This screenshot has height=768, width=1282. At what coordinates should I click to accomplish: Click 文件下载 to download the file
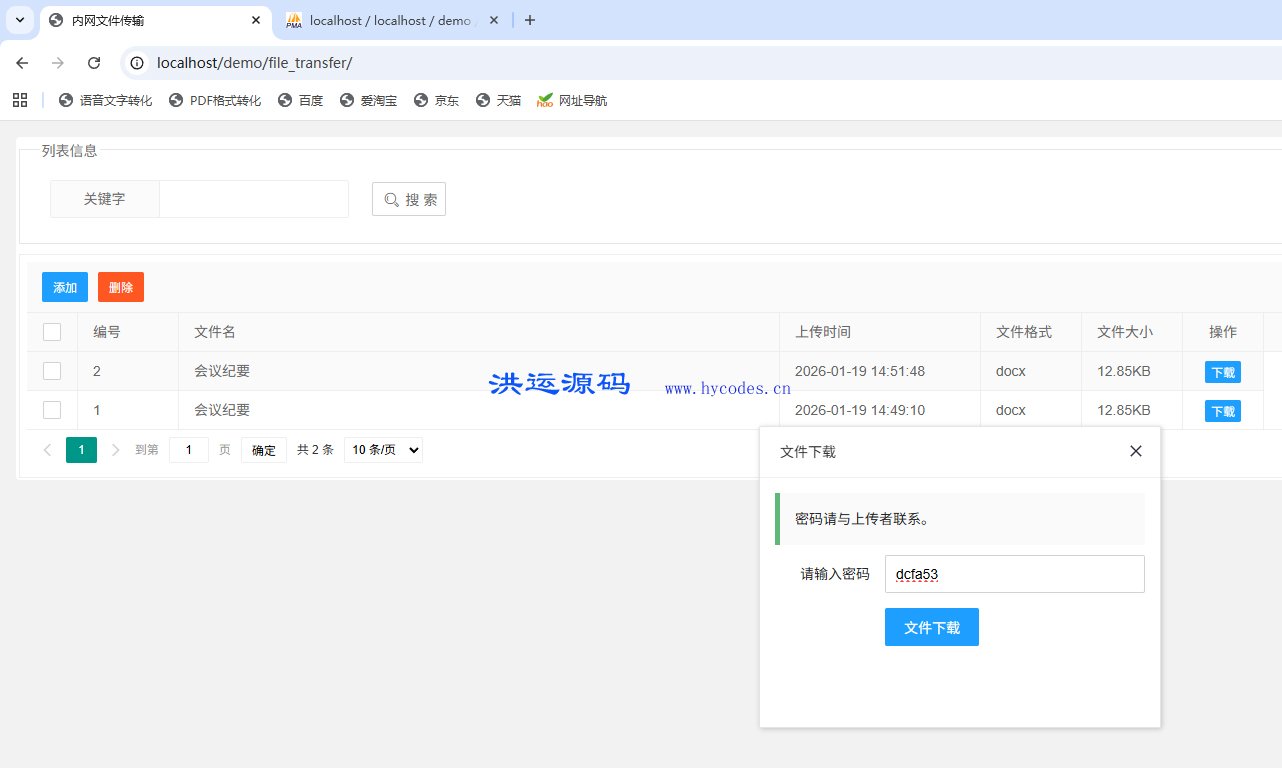[x=931, y=627]
